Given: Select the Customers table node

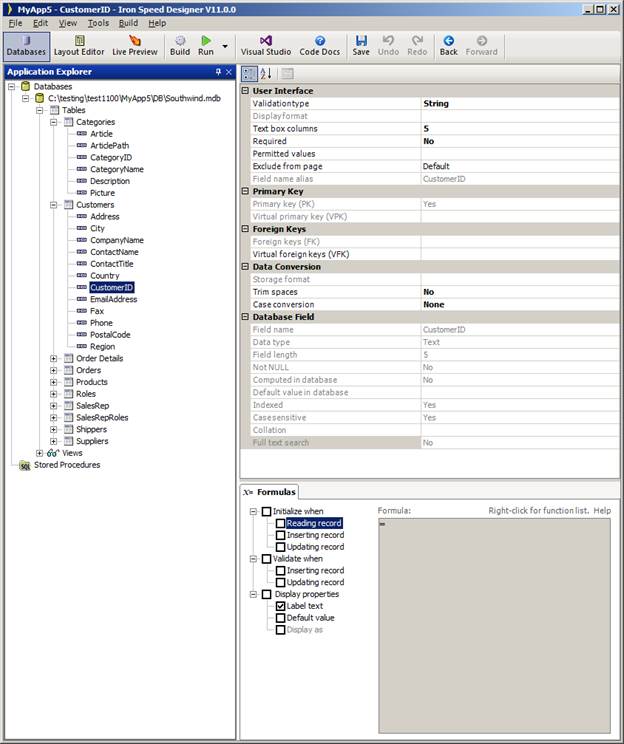Looking at the screenshot, I should (x=95, y=205).
